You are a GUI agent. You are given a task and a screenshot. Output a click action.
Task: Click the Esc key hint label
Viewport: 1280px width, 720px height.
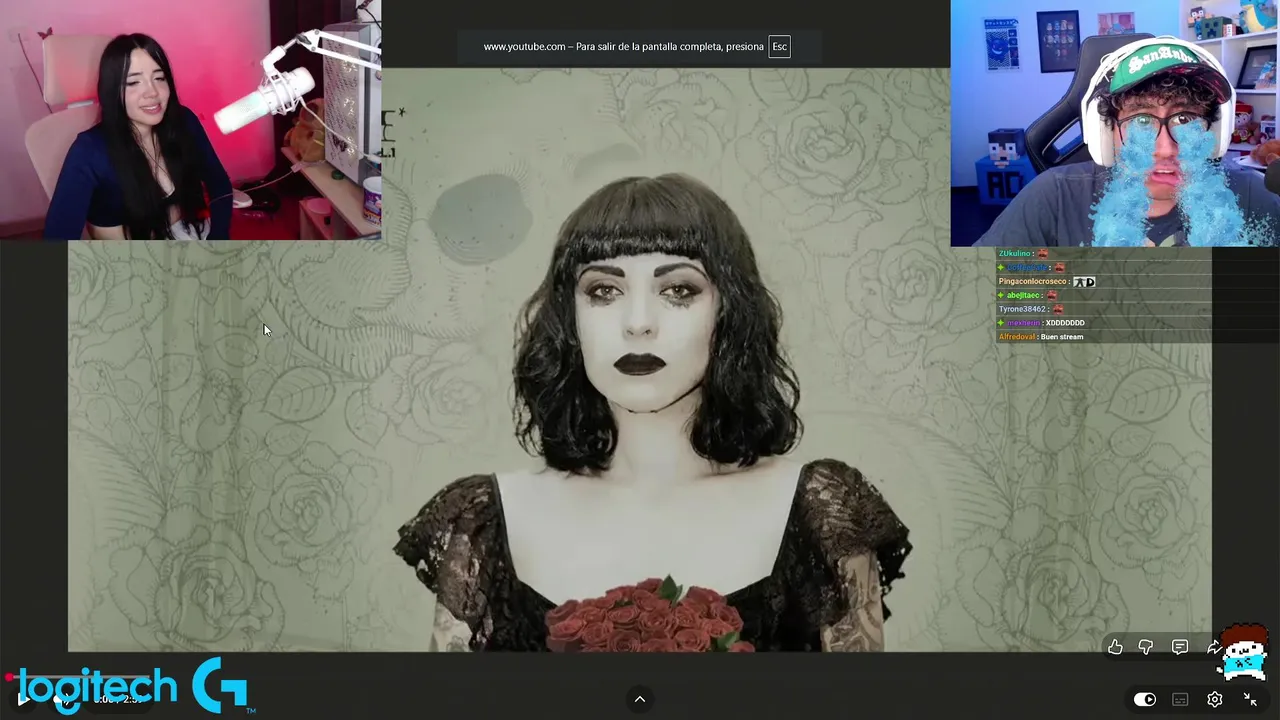(779, 46)
